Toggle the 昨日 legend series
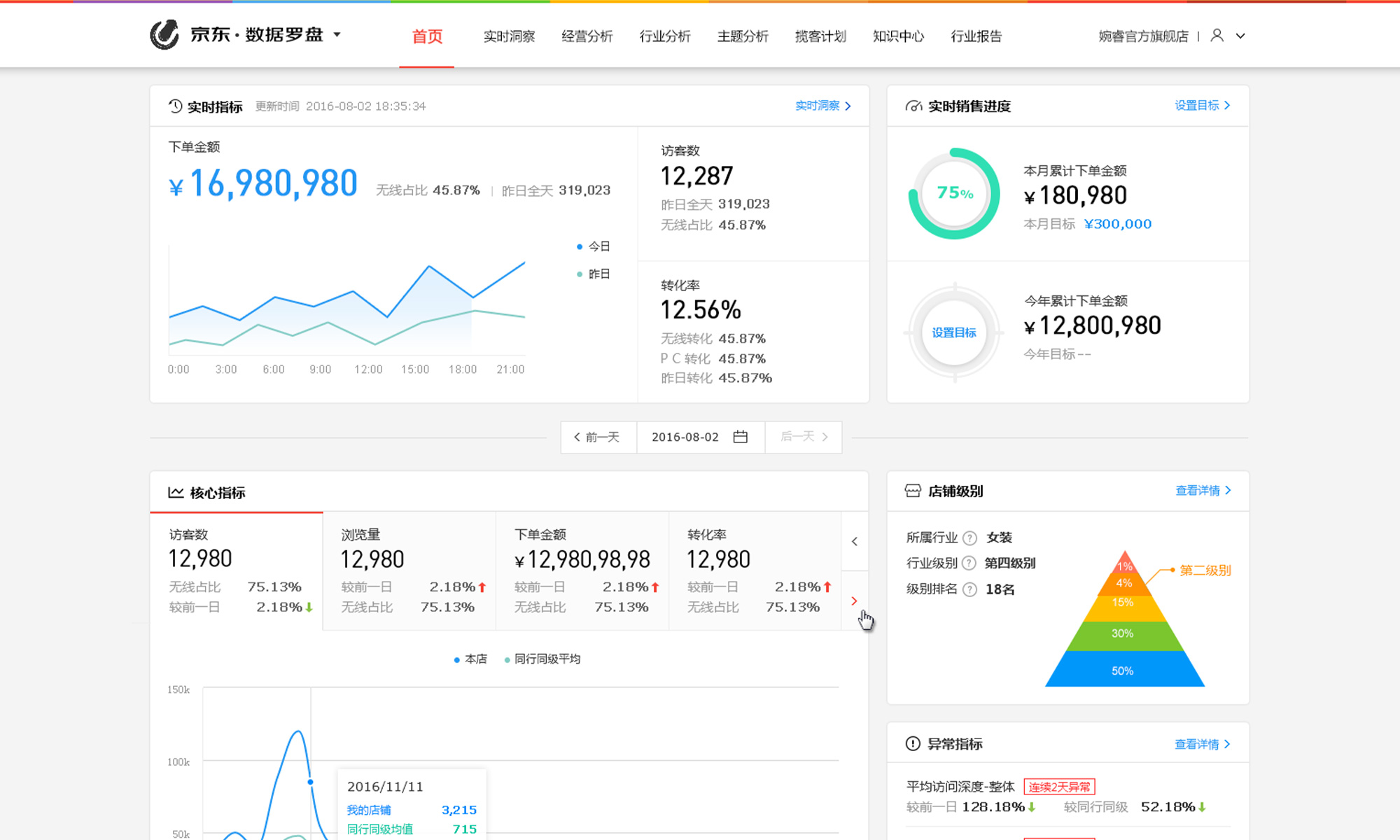 point(593,274)
